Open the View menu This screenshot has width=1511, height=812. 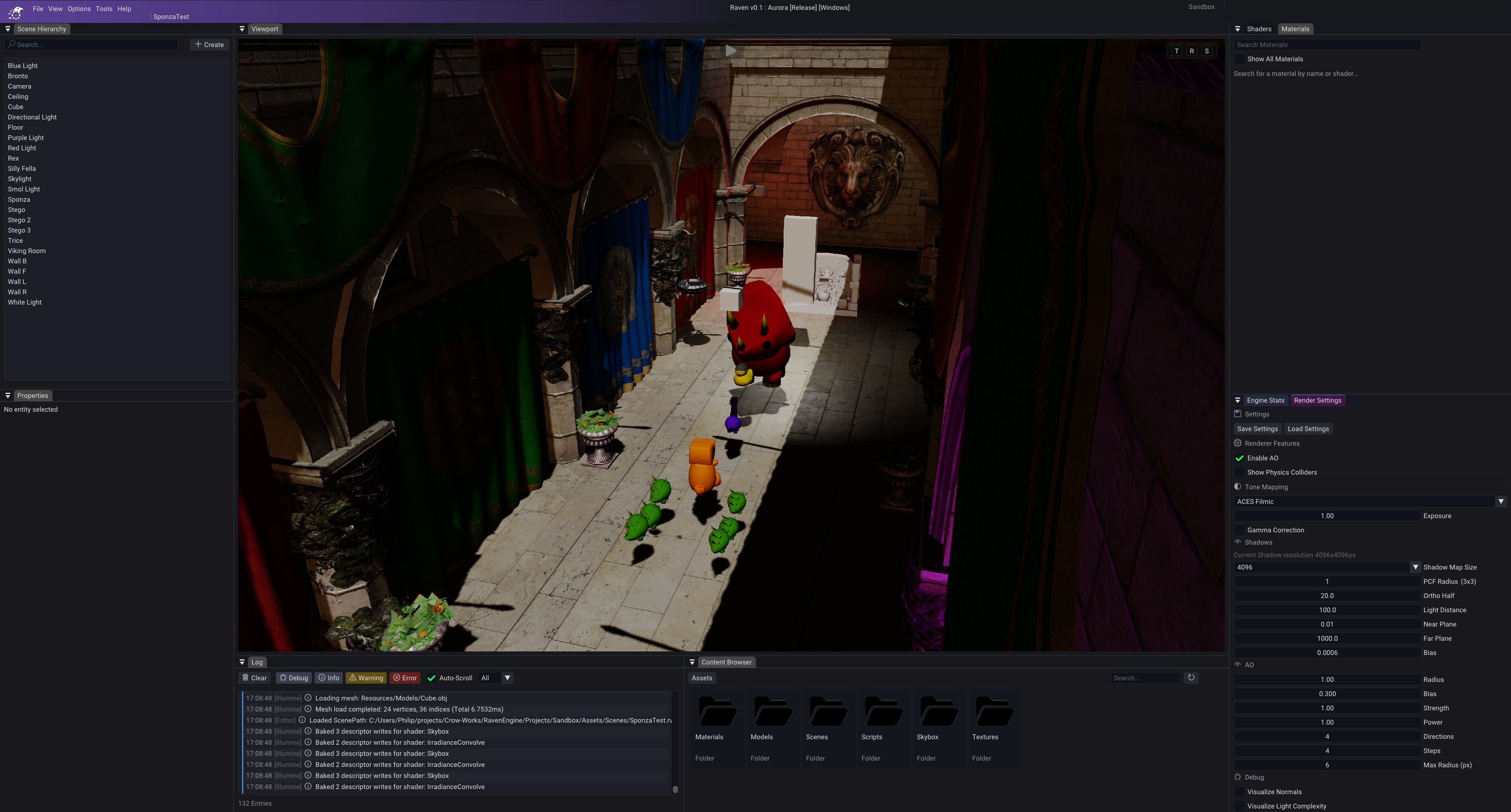tap(55, 9)
